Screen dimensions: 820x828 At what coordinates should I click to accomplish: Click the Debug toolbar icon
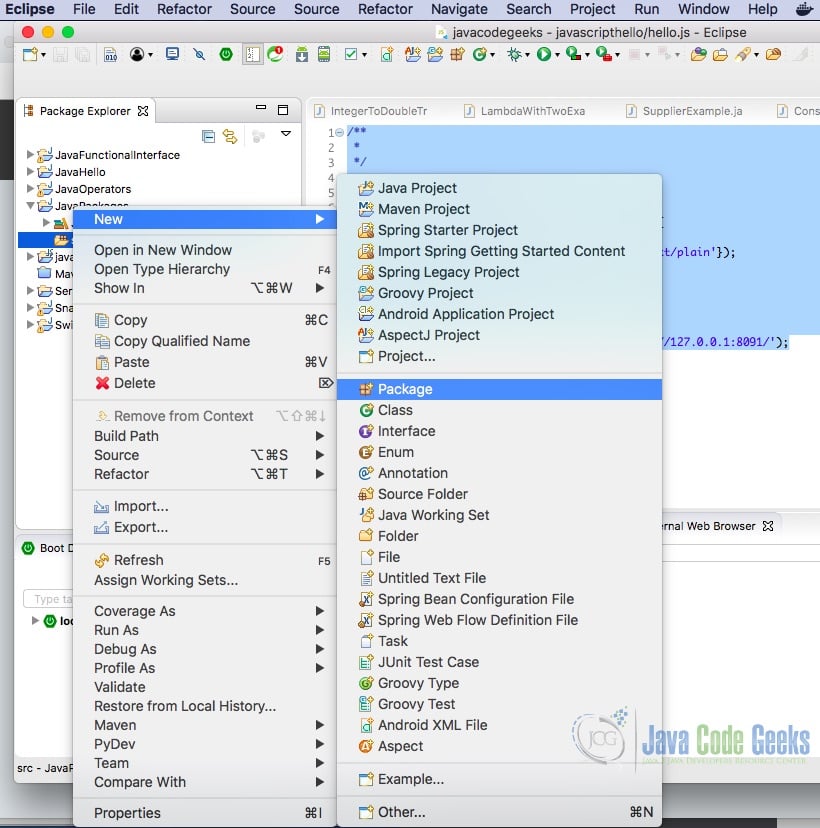click(516, 55)
